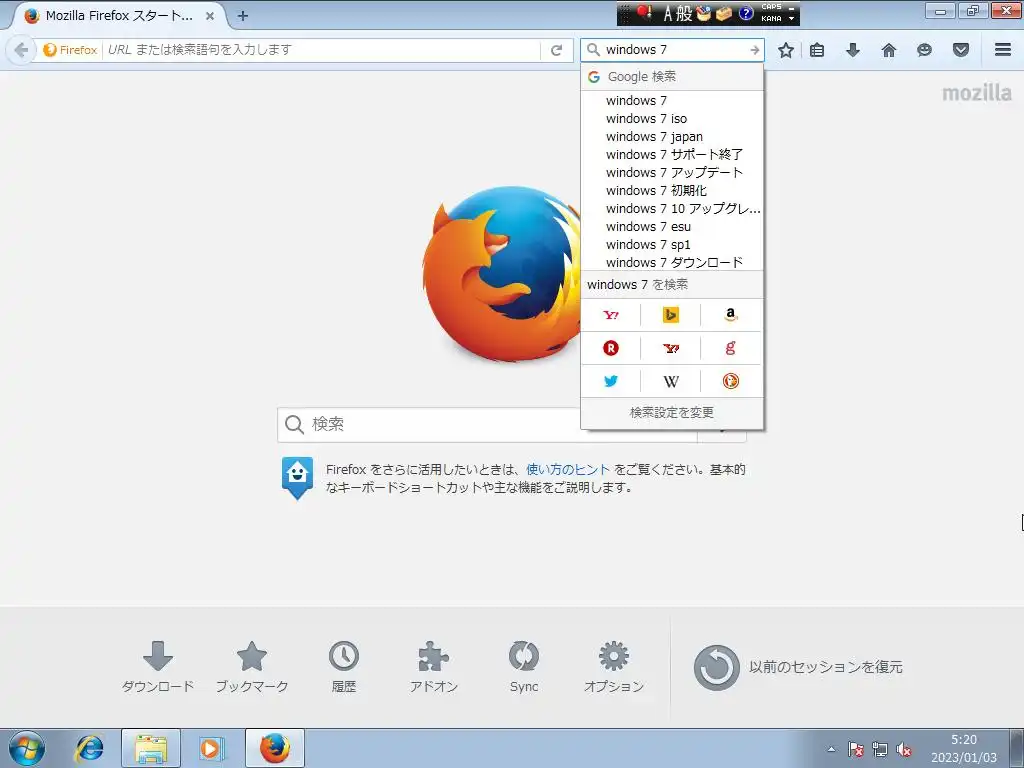Focus the URL address bar
Viewport: 1024px width, 768px height.
pyautogui.click(x=323, y=50)
